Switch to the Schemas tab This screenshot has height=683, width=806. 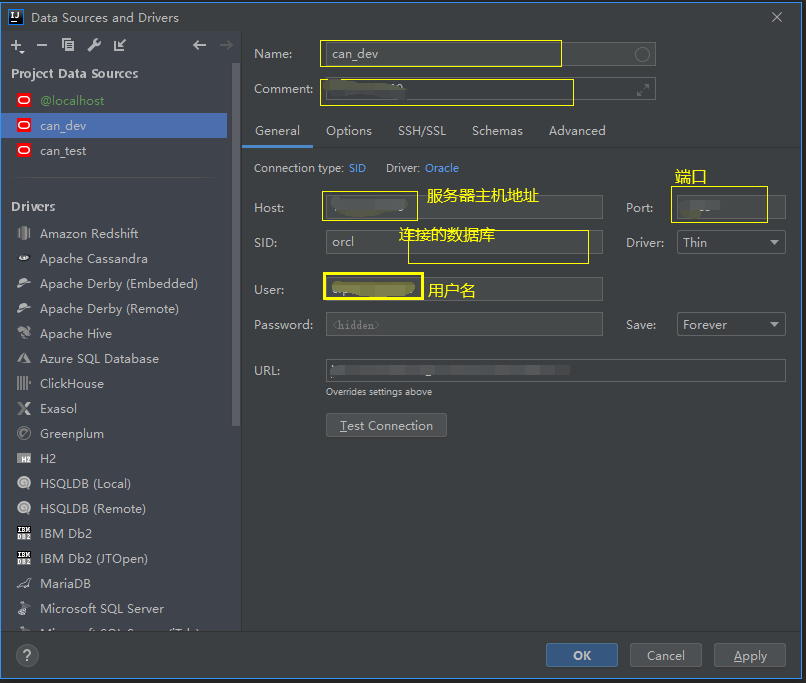click(x=497, y=131)
